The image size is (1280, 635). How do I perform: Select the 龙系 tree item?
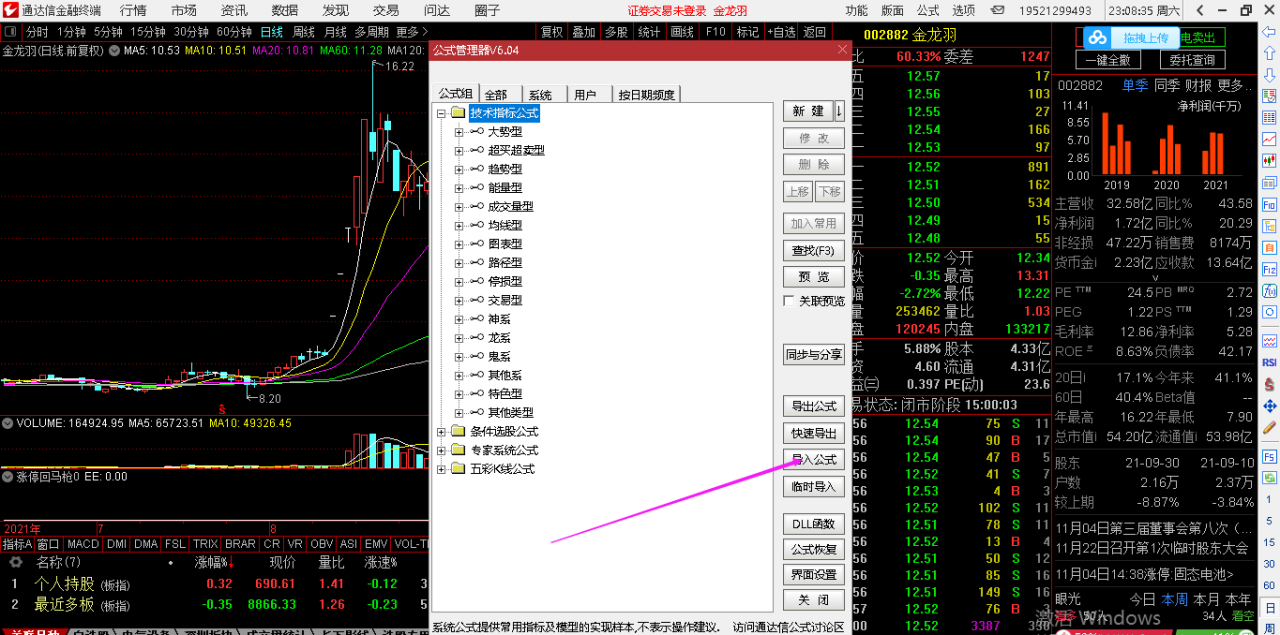pos(499,338)
